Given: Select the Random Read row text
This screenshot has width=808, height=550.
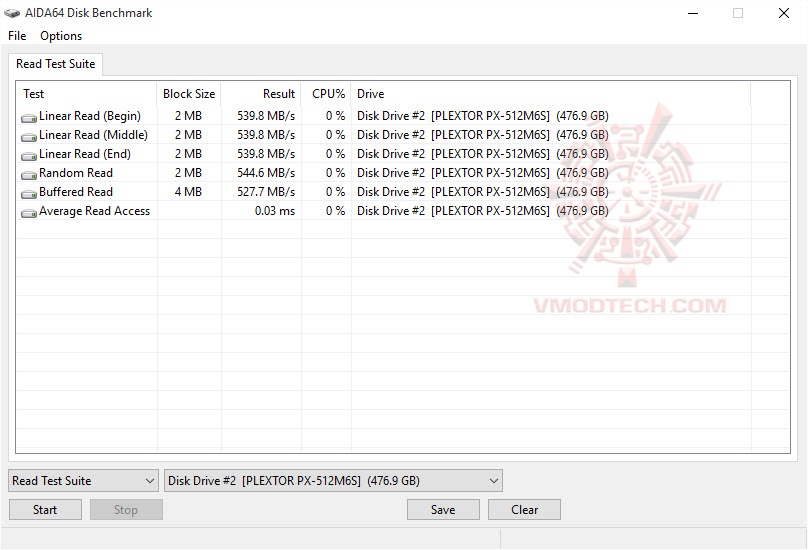Looking at the screenshot, I should [76, 173].
